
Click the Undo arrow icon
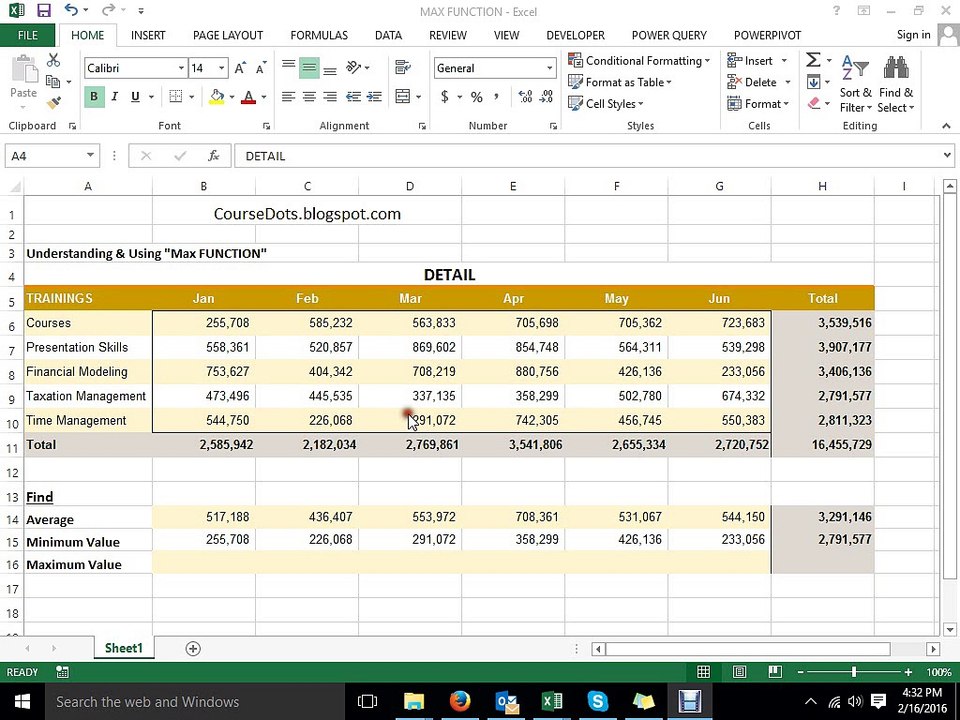(71, 10)
